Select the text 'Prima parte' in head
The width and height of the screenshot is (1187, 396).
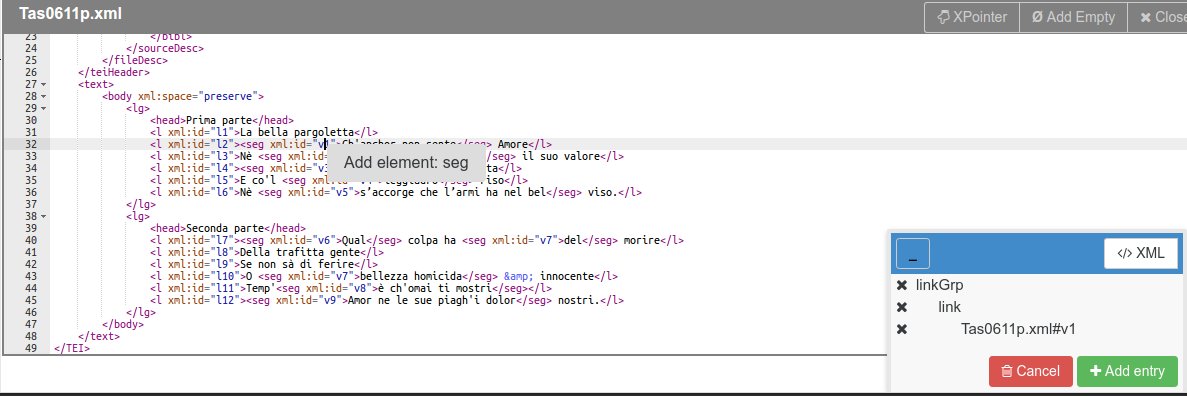(219, 120)
